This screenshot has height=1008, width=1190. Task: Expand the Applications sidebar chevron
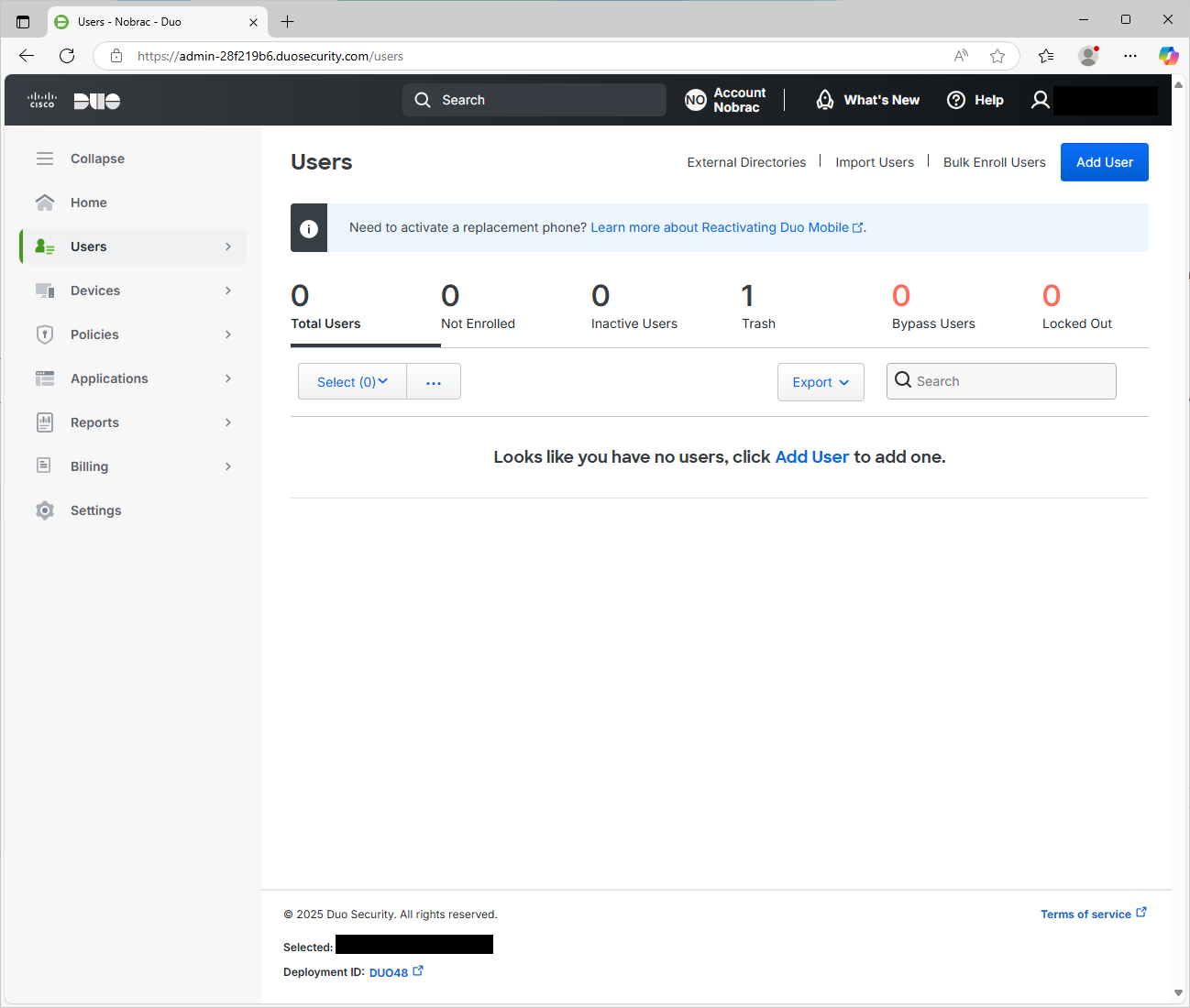click(228, 378)
